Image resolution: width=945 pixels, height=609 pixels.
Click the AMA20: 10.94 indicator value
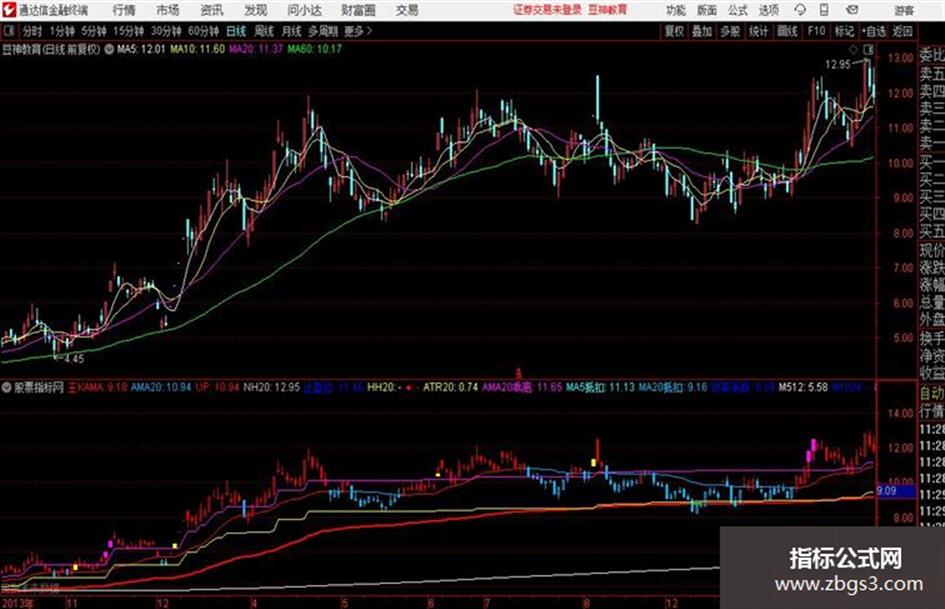[160, 387]
